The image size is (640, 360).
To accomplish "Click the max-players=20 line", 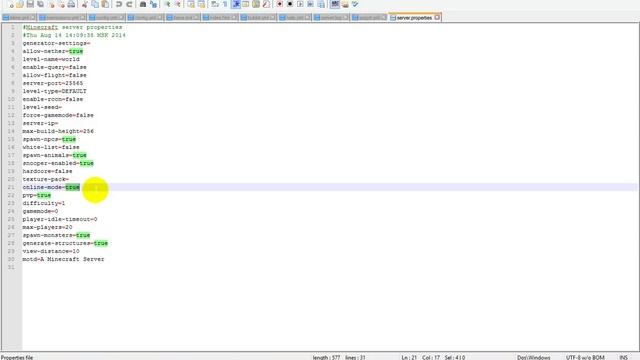I will [x=47, y=227].
